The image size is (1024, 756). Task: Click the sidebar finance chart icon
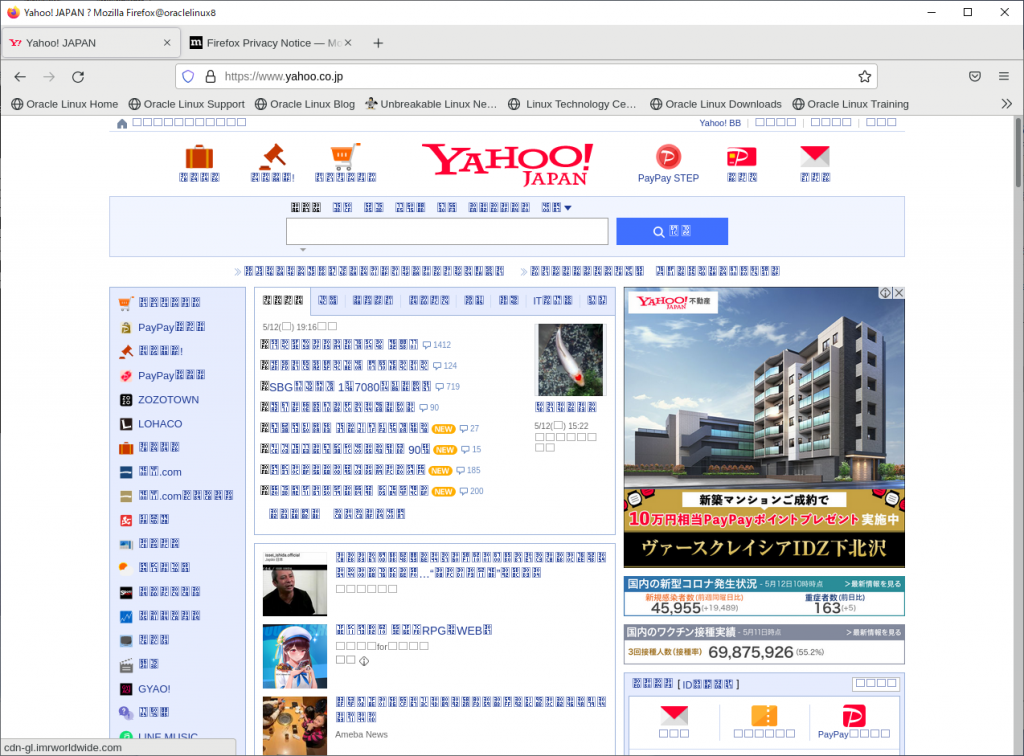click(126, 616)
